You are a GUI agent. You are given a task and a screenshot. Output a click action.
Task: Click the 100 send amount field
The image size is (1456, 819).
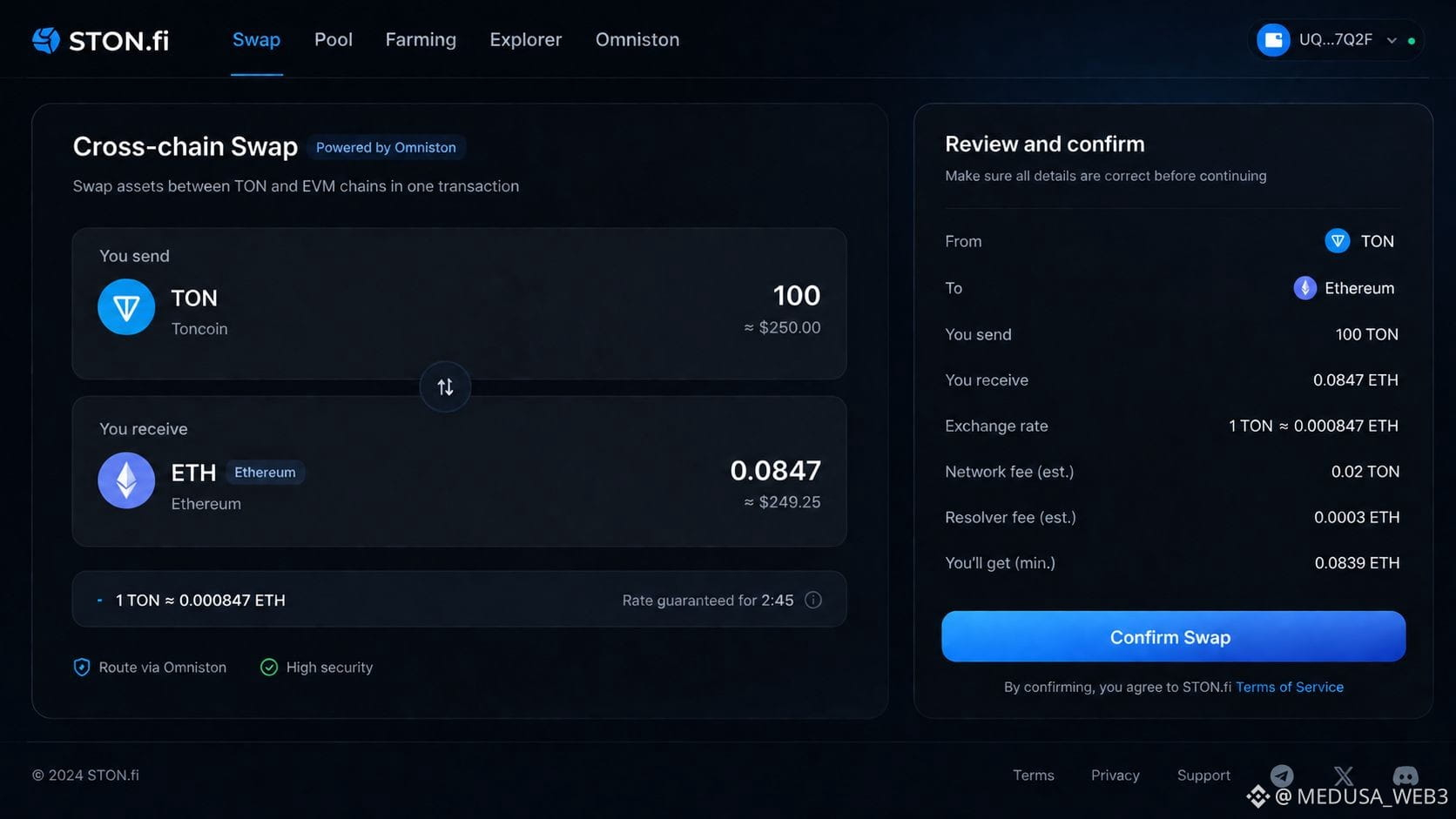pyautogui.click(x=796, y=296)
